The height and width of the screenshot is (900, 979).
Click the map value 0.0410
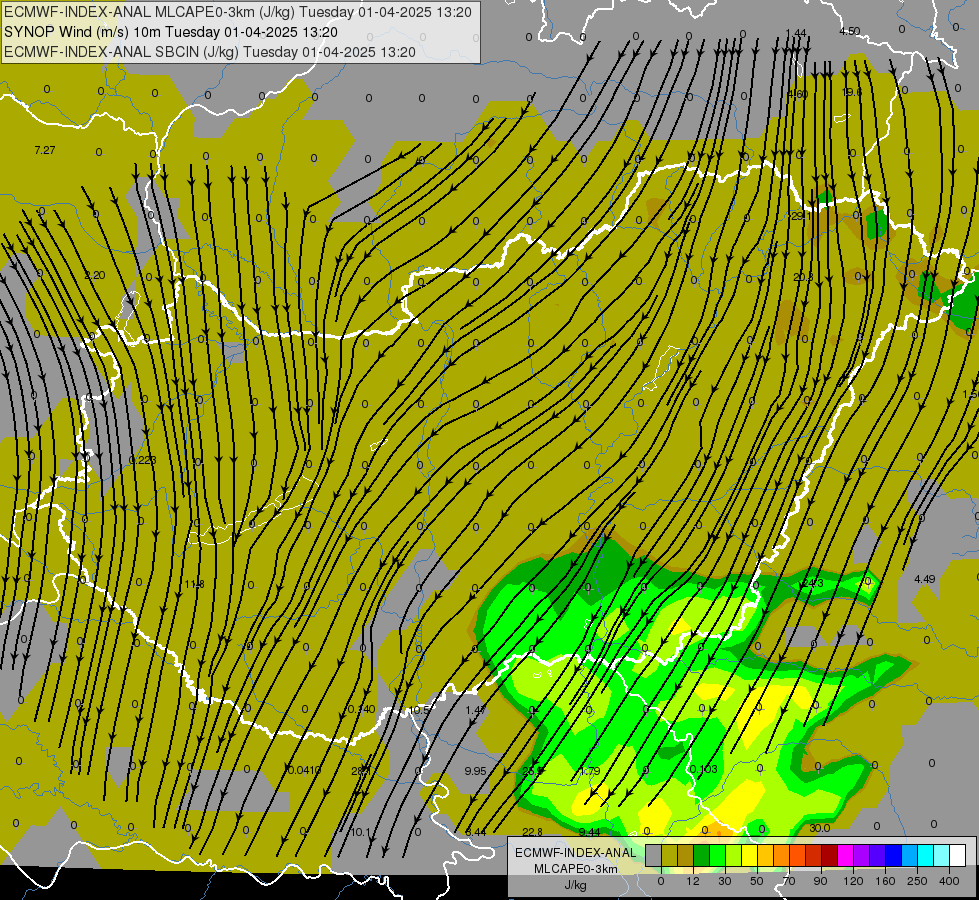[x=305, y=770]
